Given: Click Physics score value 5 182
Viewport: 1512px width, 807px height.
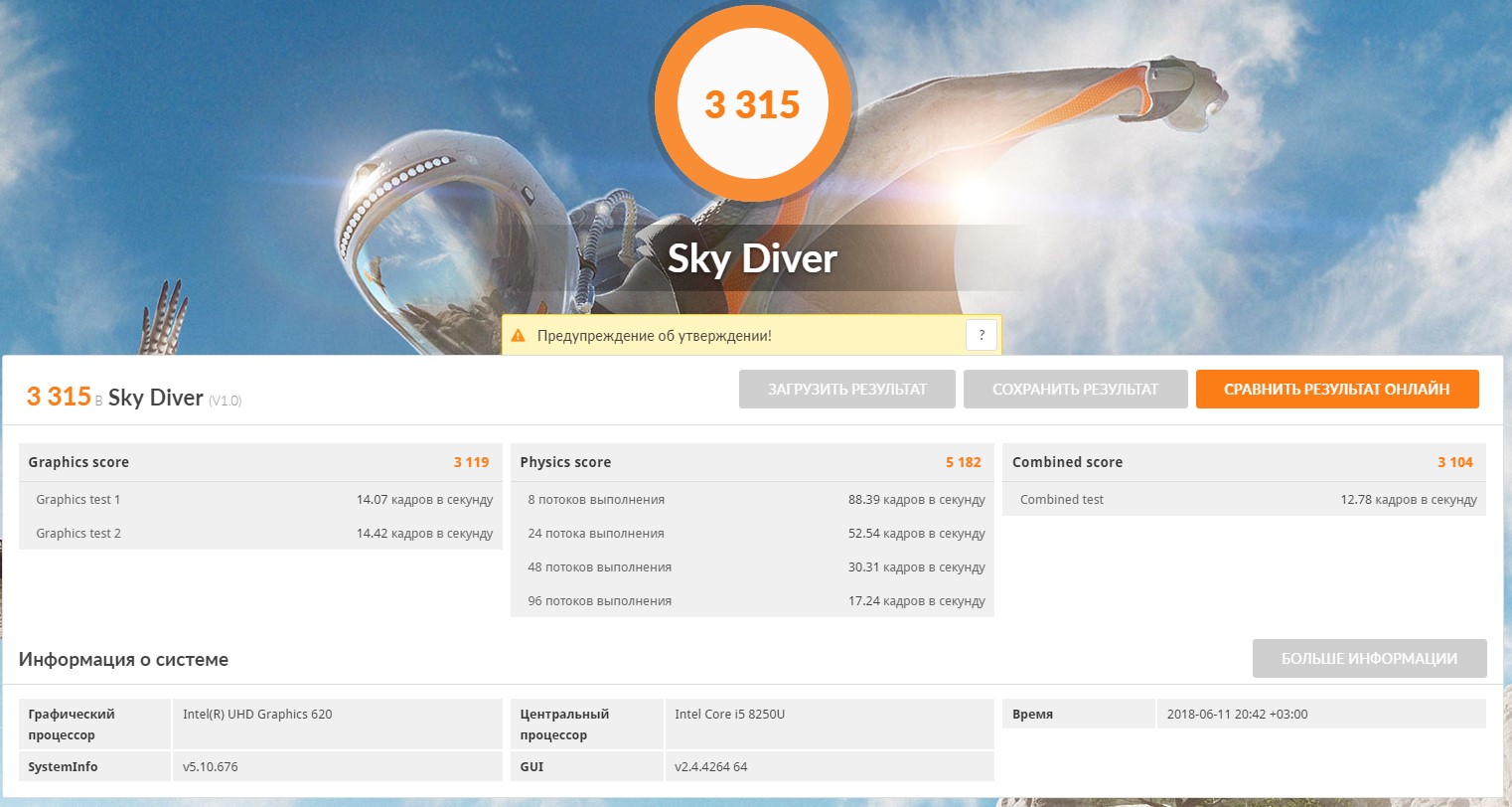Looking at the screenshot, I should pyautogui.click(x=963, y=462).
